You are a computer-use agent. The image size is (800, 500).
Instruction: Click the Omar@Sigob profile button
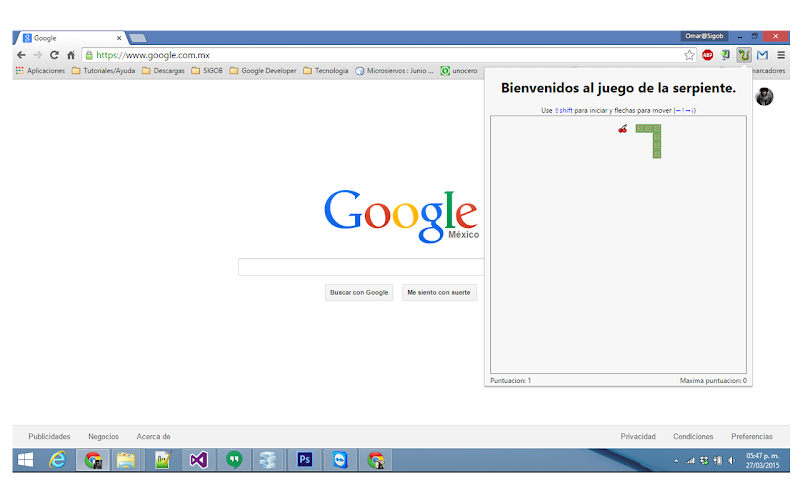click(704, 36)
